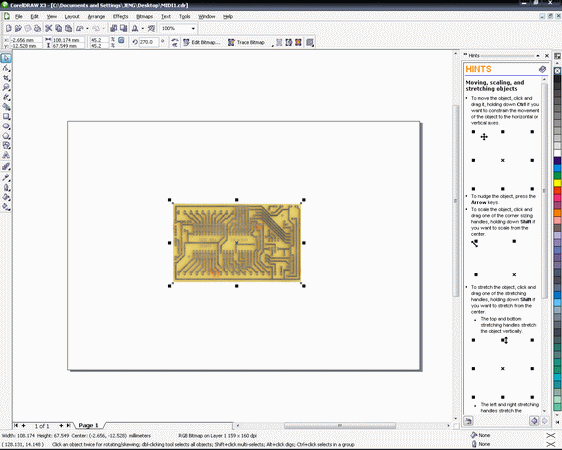562x450 pixels.
Task: Open the Arrange menu
Action: [96, 16]
